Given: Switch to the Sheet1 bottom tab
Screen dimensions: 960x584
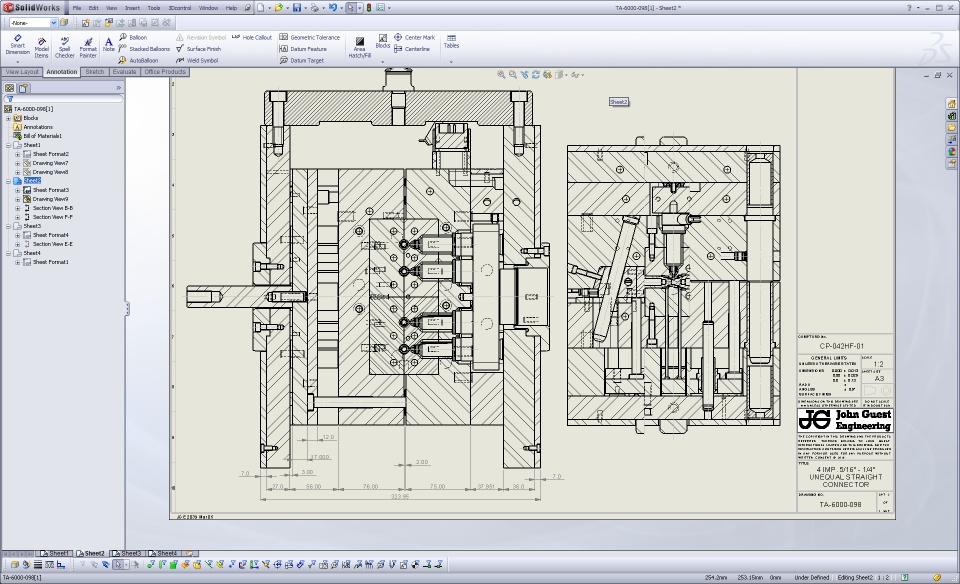Looking at the screenshot, I should click(x=55, y=553).
